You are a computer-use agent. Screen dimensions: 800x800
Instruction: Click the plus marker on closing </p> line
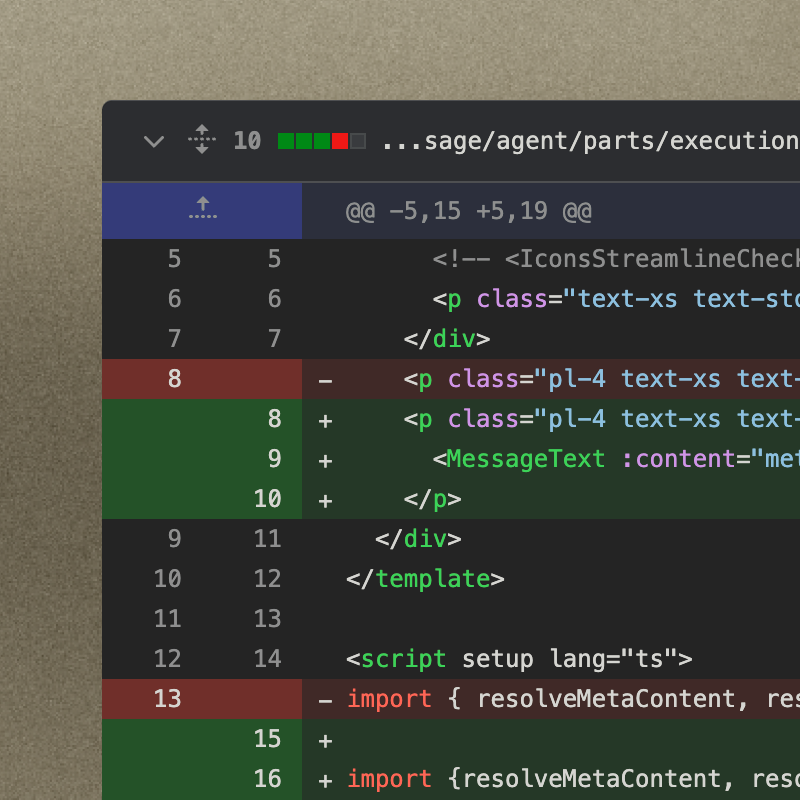coord(325,499)
